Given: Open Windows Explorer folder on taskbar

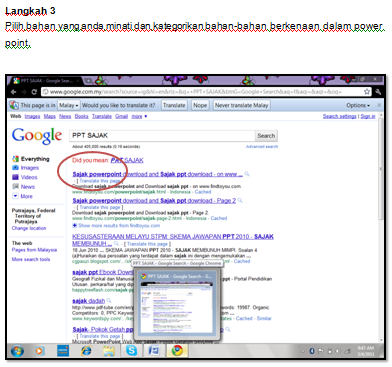Looking at the screenshot, I should pos(109,351).
